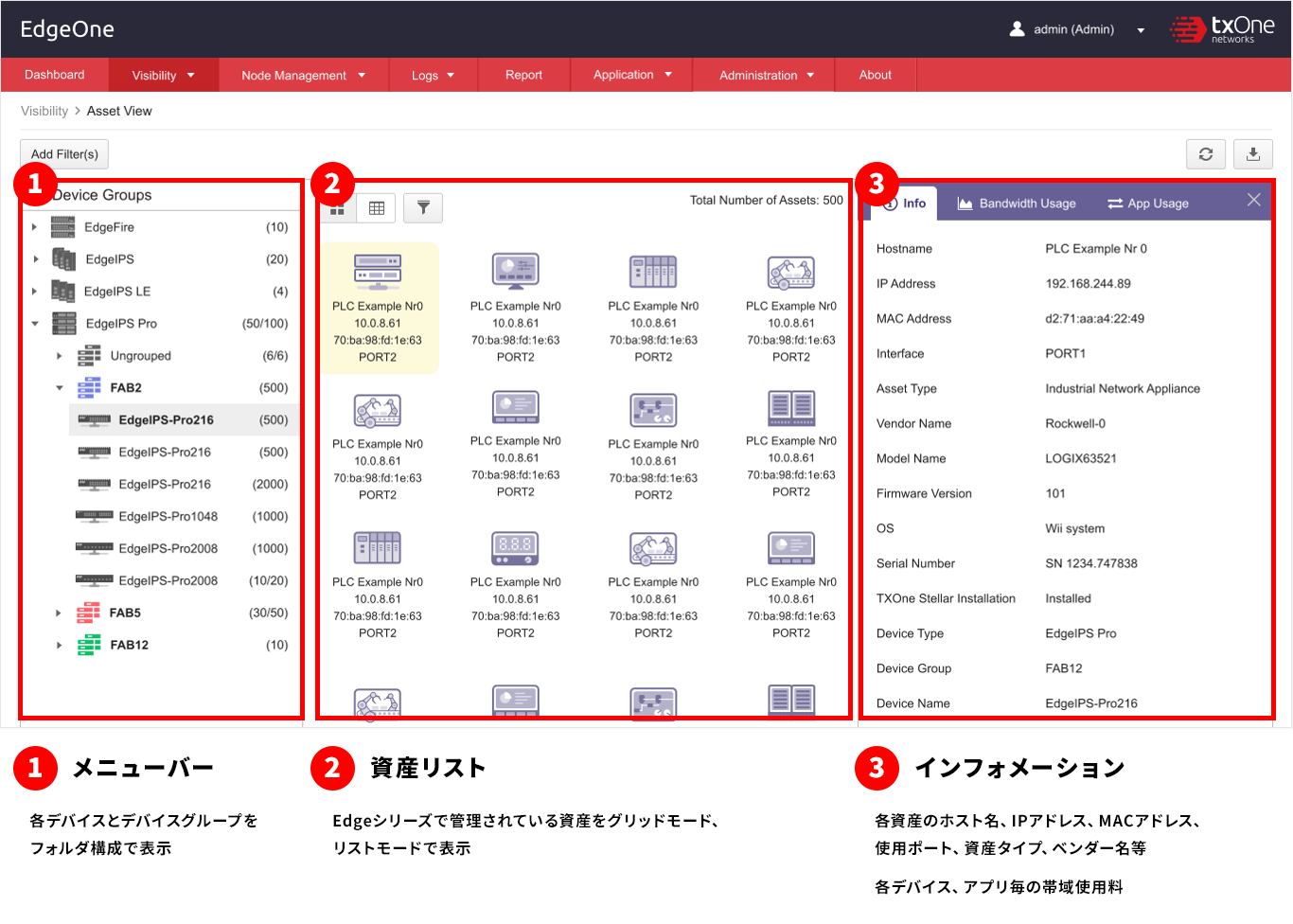Image resolution: width=1293 pixels, height=924 pixels.
Task: Select the highlighted first PLC asset card
Action: coord(378,309)
